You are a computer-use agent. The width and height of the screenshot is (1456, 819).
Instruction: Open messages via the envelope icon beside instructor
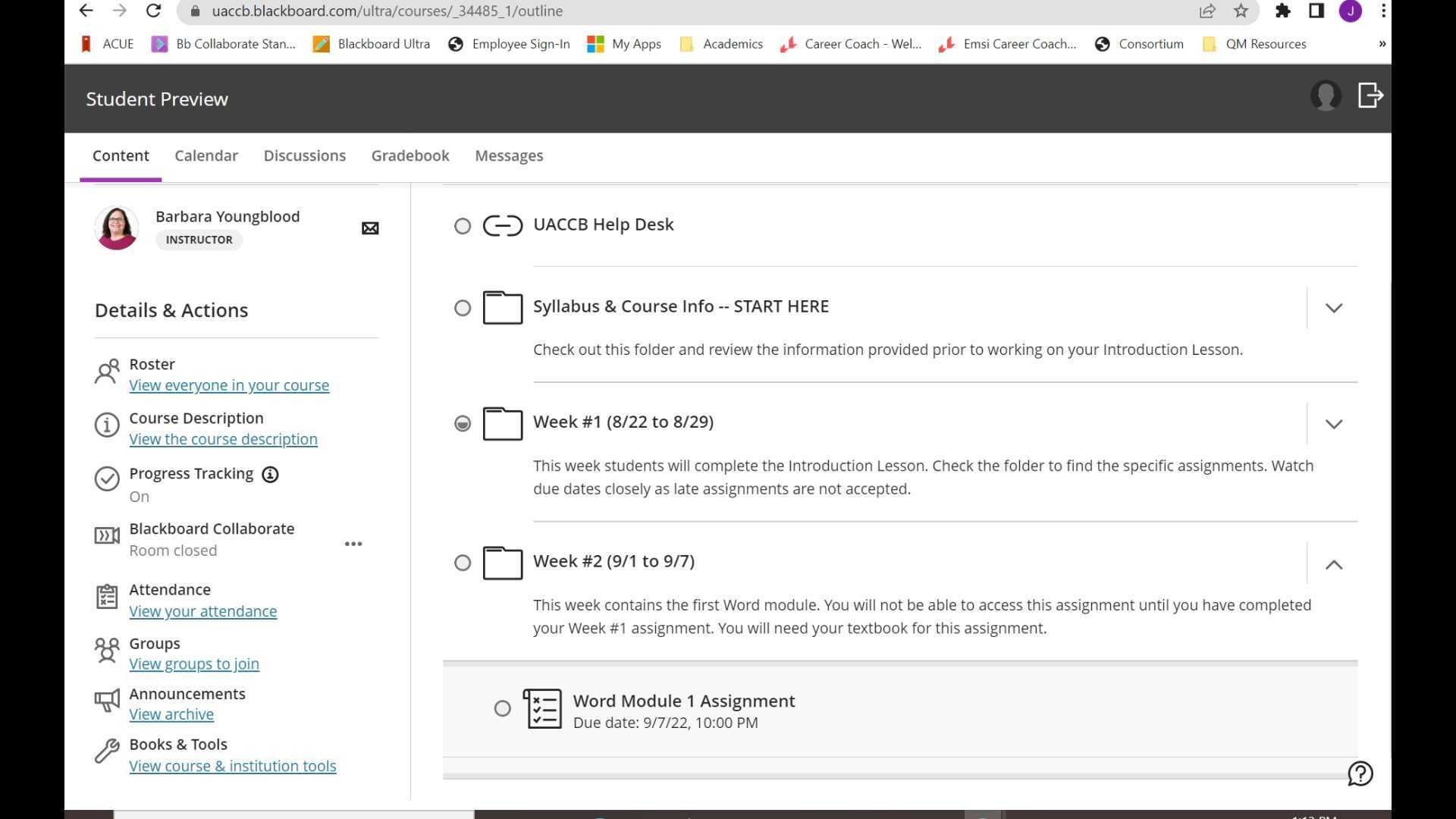pyautogui.click(x=369, y=227)
